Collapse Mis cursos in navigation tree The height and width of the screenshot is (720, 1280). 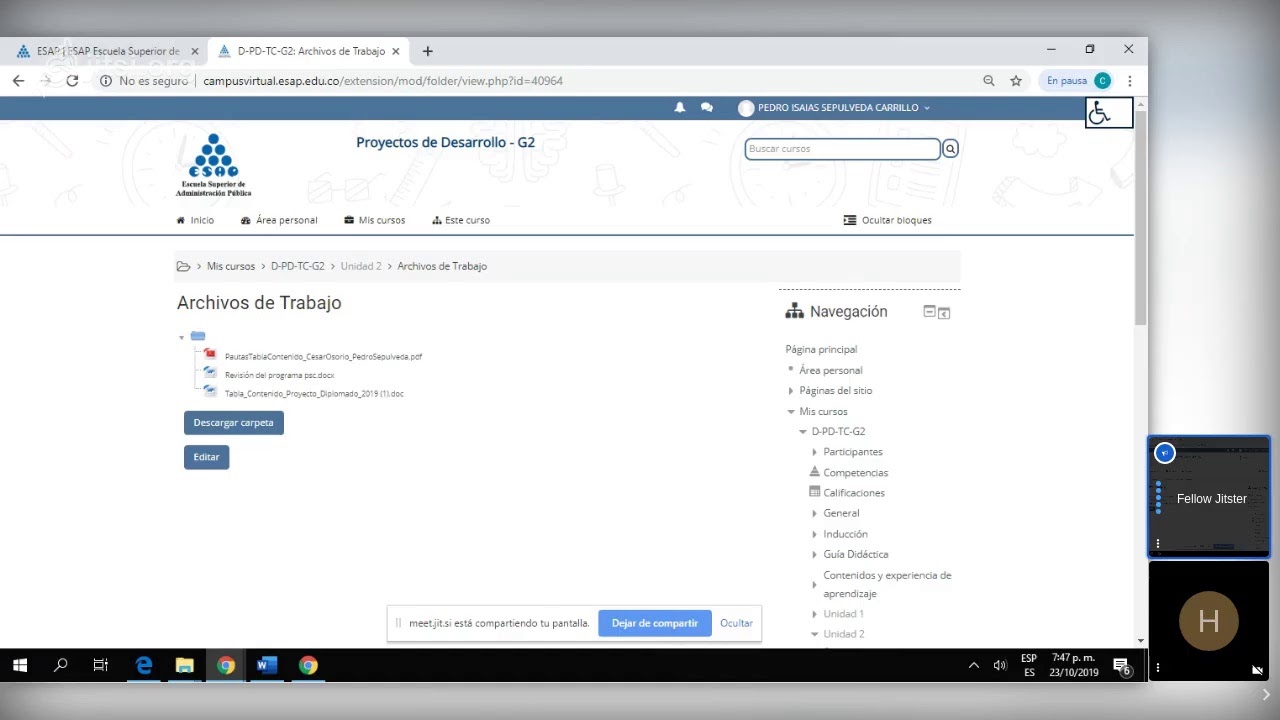tap(791, 412)
